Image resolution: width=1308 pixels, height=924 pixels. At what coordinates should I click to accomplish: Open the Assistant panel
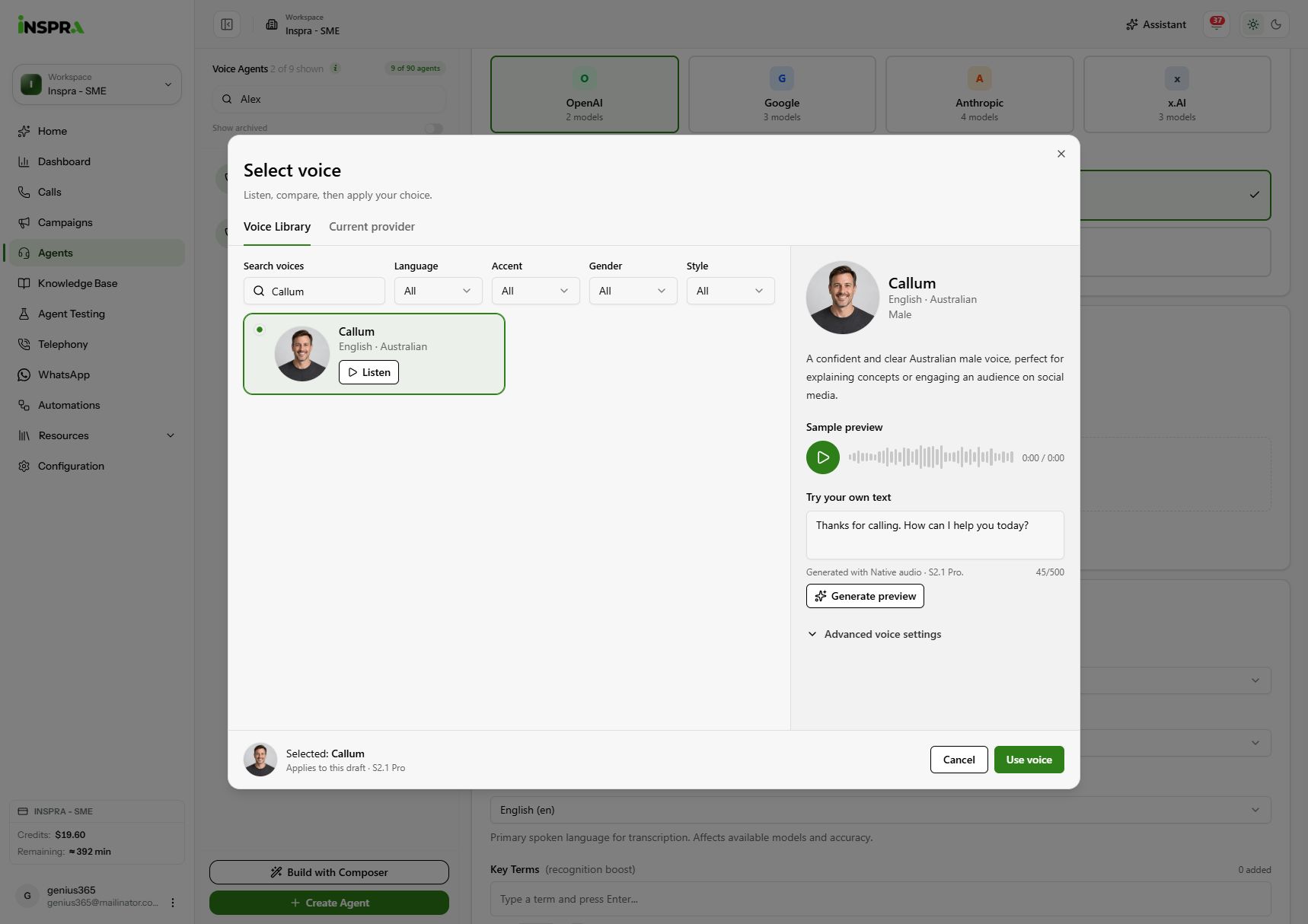pyautogui.click(x=1156, y=24)
